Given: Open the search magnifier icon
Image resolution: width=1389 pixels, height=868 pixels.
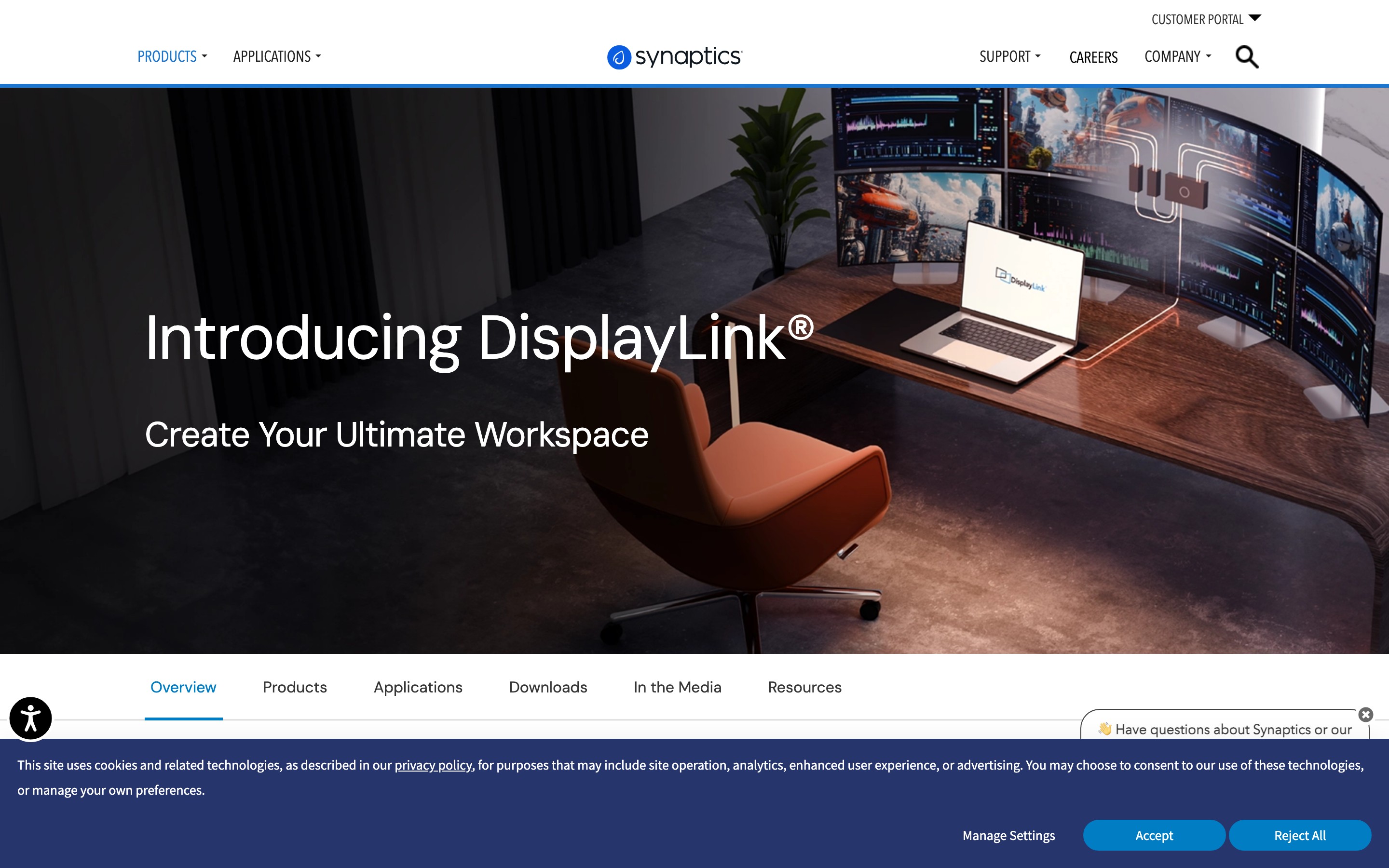Looking at the screenshot, I should [x=1247, y=57].
